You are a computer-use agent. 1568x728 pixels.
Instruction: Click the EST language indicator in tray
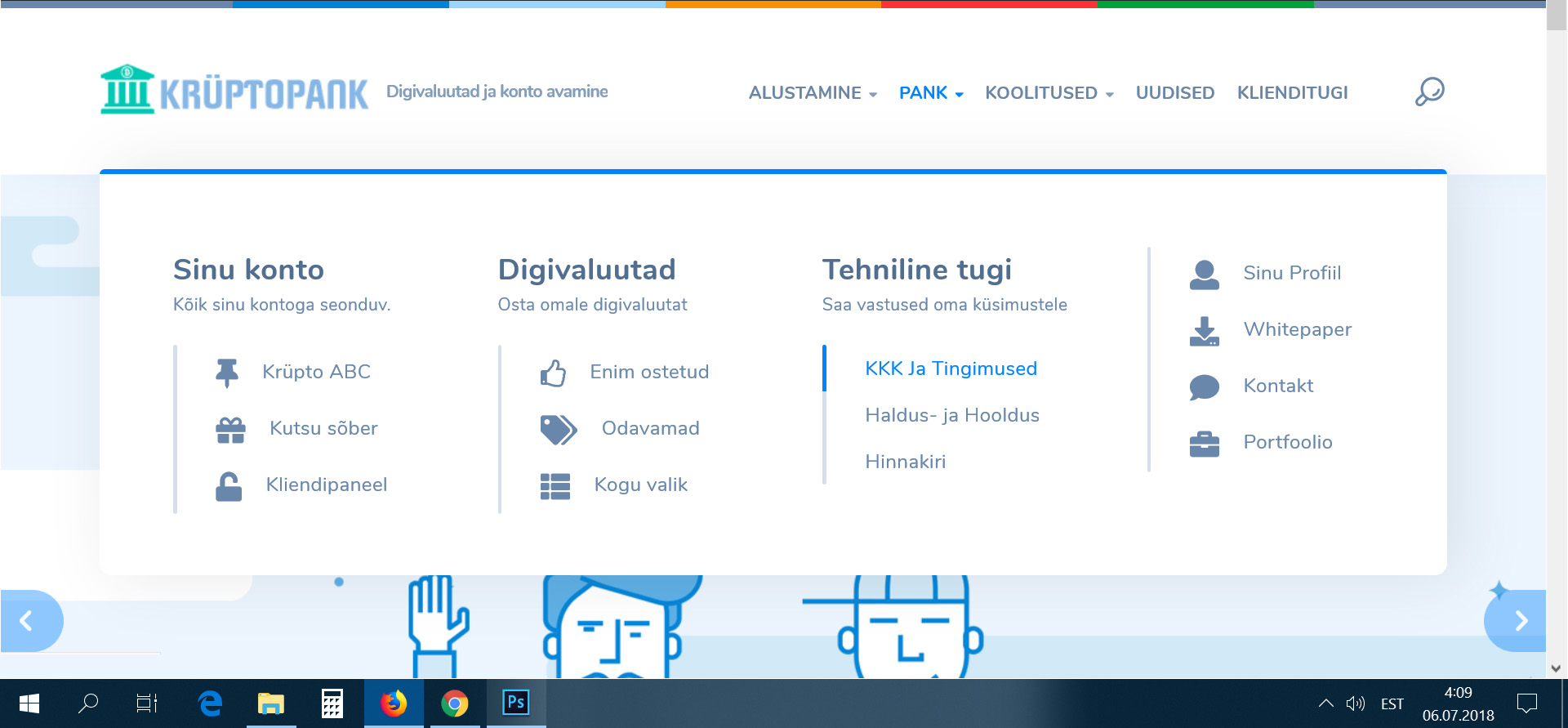tap(1392, 704)
